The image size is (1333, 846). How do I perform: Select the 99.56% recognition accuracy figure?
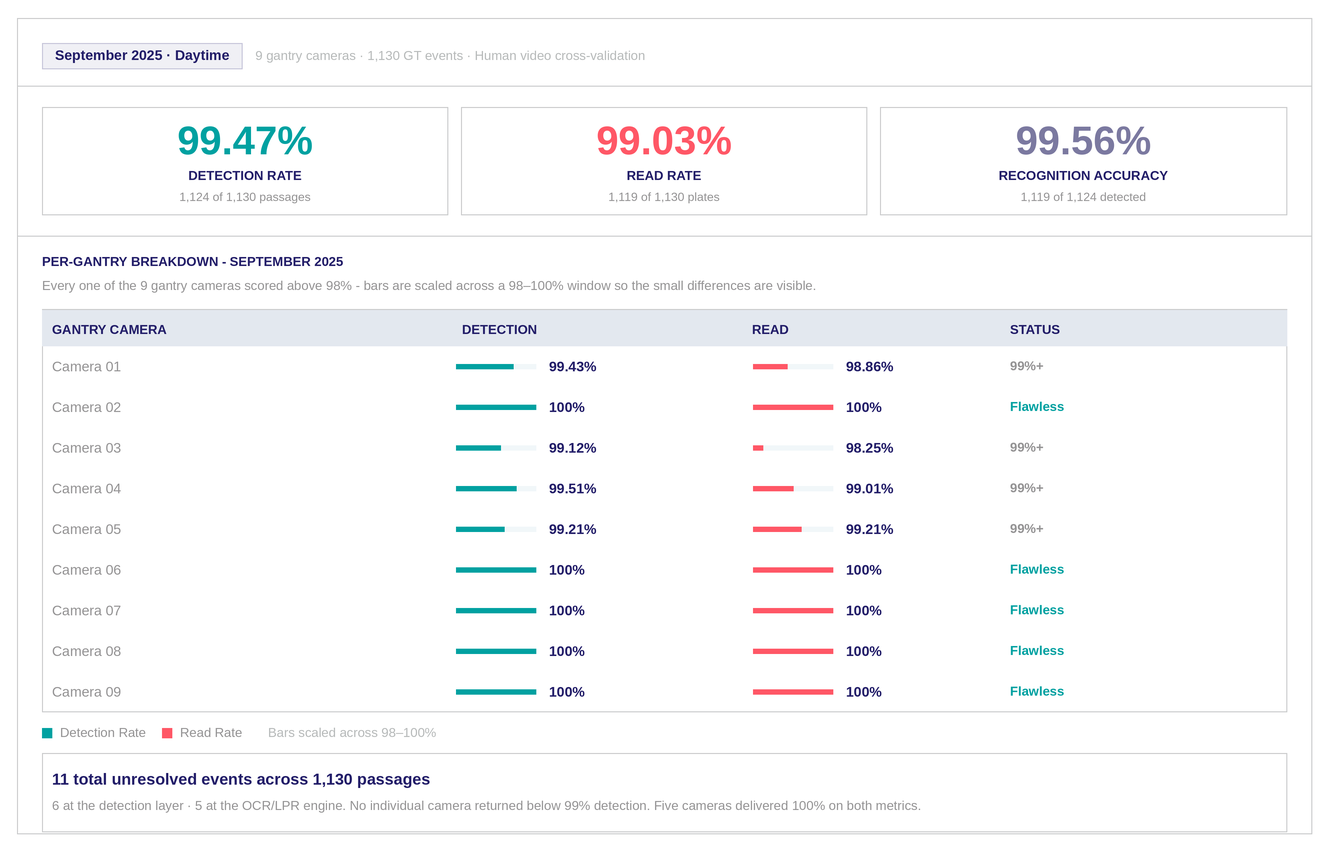tap(1083, 140)
